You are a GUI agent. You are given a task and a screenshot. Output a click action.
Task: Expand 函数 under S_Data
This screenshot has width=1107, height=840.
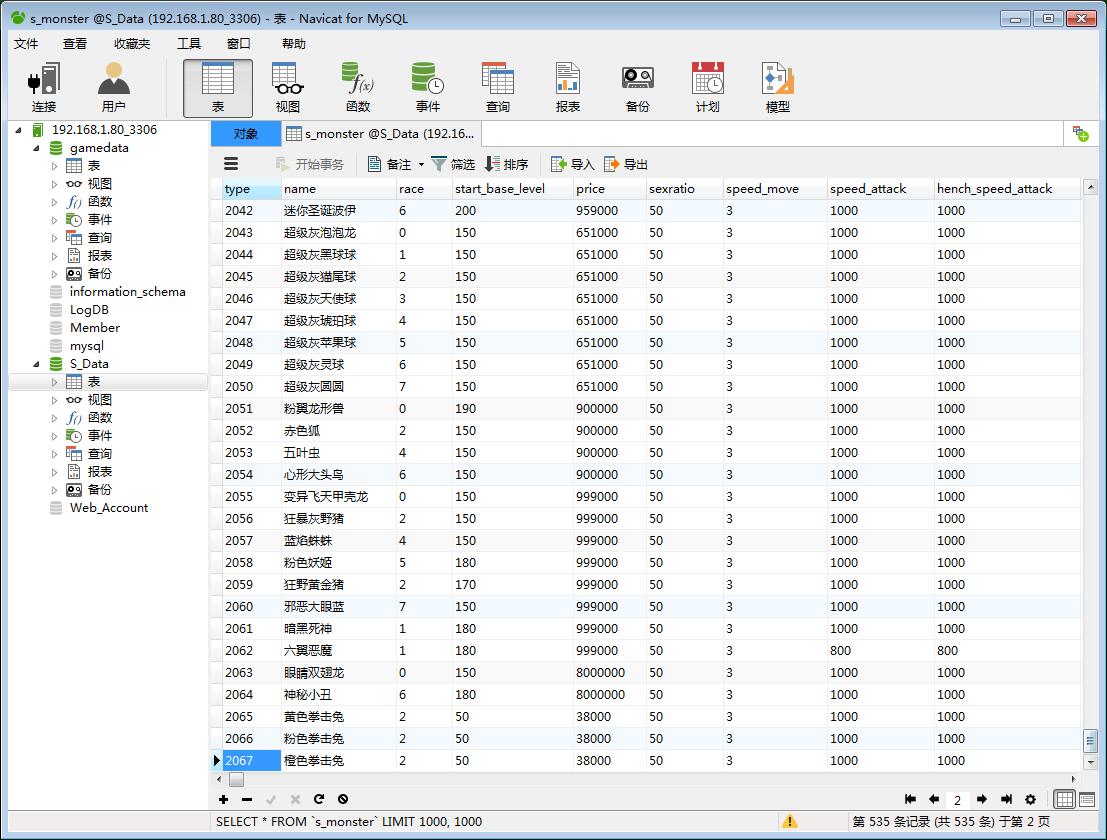point(54,418)
